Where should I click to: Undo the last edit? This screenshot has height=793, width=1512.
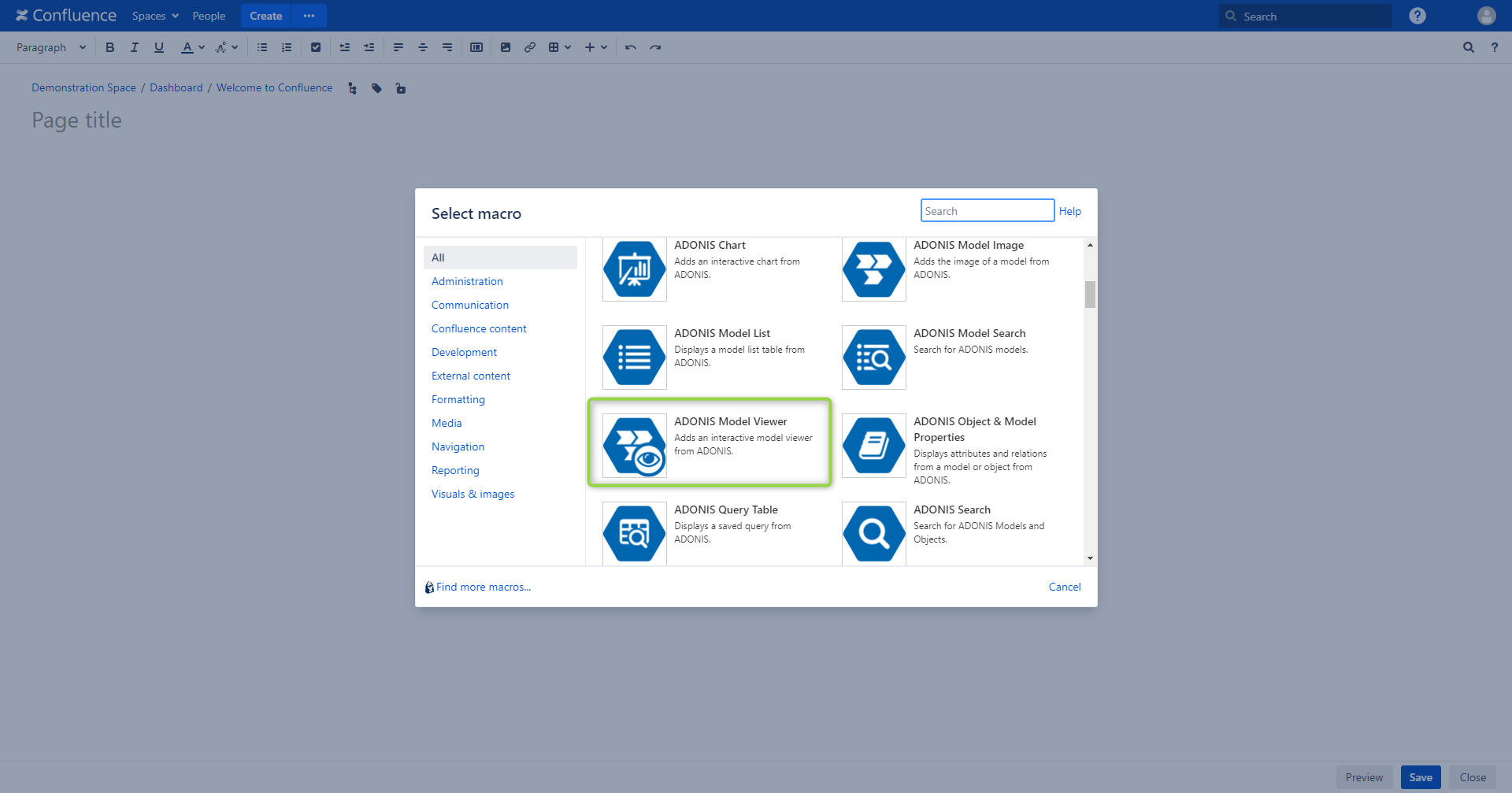tap(631, 47)
